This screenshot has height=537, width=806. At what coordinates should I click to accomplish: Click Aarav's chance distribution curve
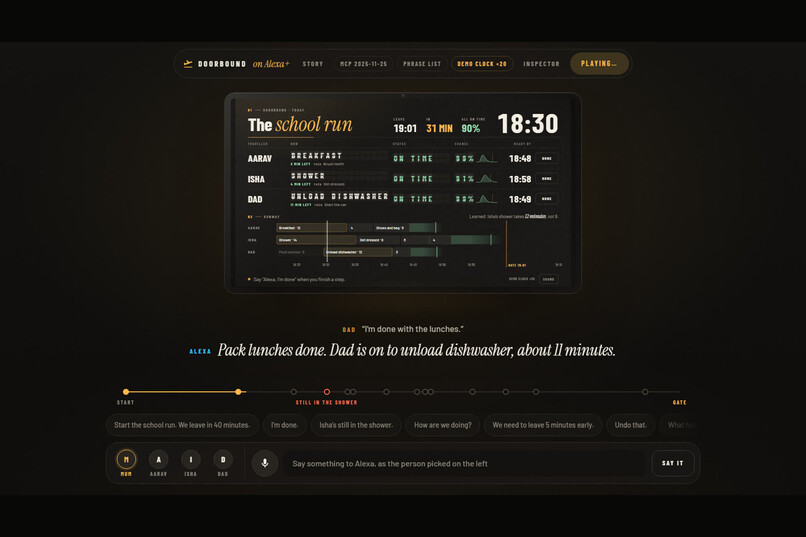point(486,158)
